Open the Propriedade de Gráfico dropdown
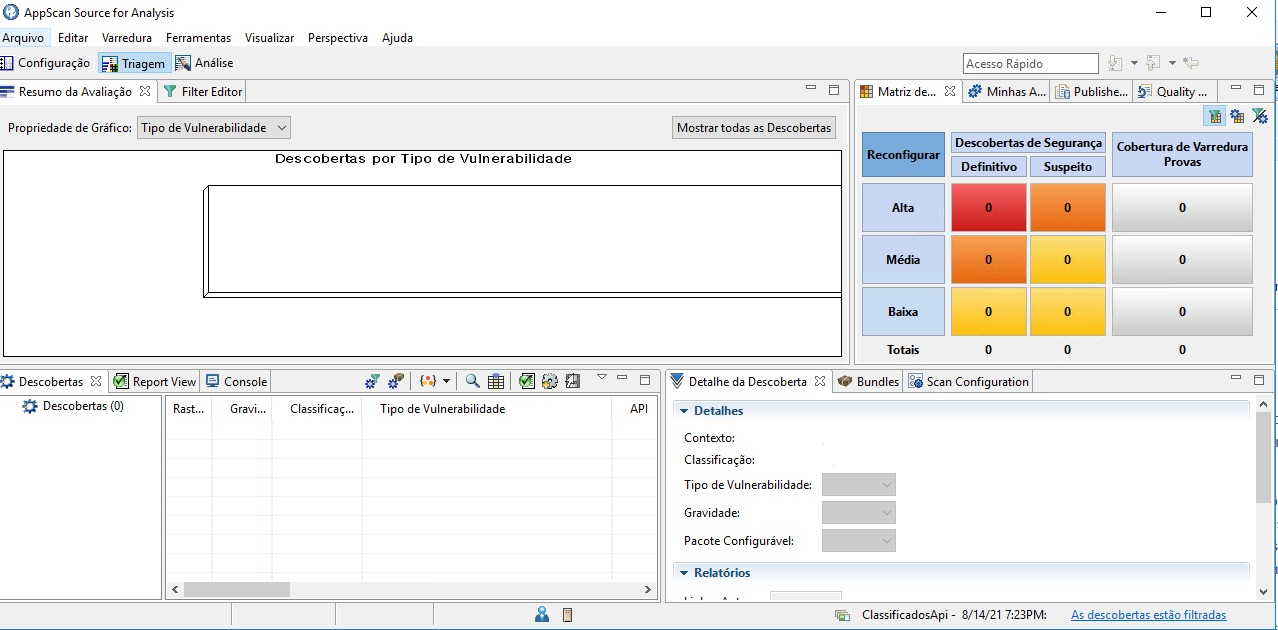1278x630 pixels. (x=214, y=128)
